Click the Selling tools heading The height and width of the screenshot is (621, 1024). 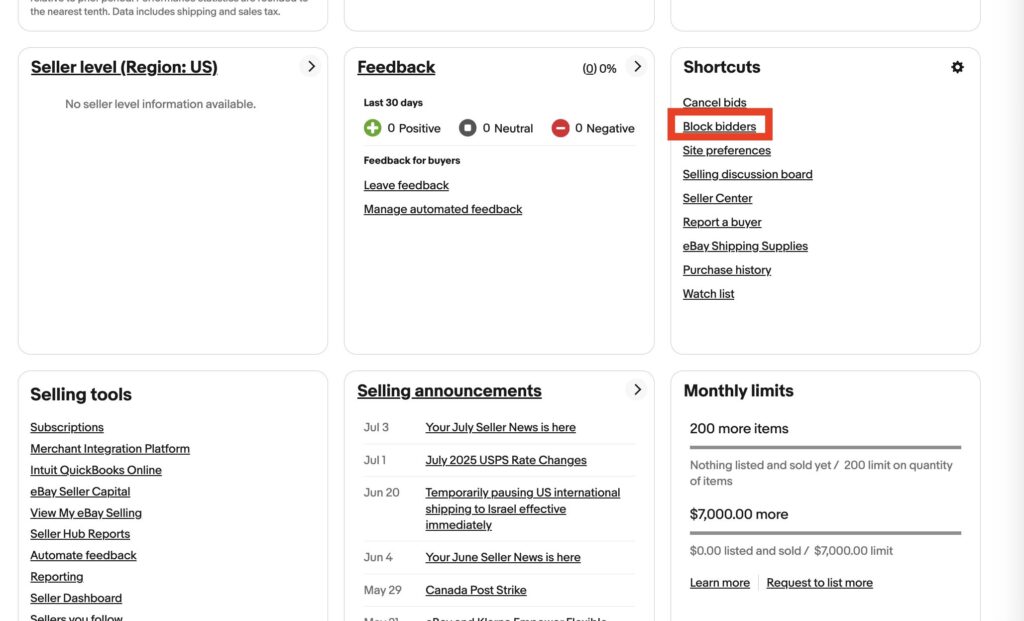(x=81, y=394)
